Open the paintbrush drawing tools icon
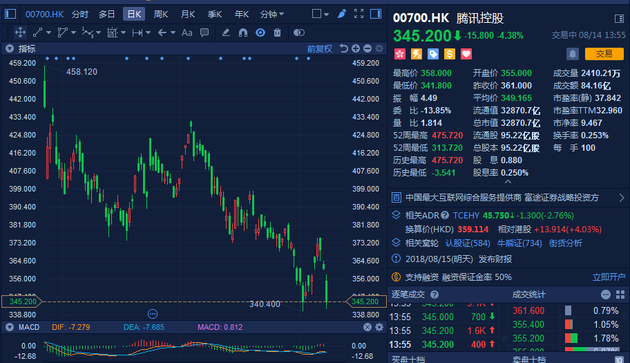This screenshot has width=630, height=363. pyautogui.click(x=342, y=14)
